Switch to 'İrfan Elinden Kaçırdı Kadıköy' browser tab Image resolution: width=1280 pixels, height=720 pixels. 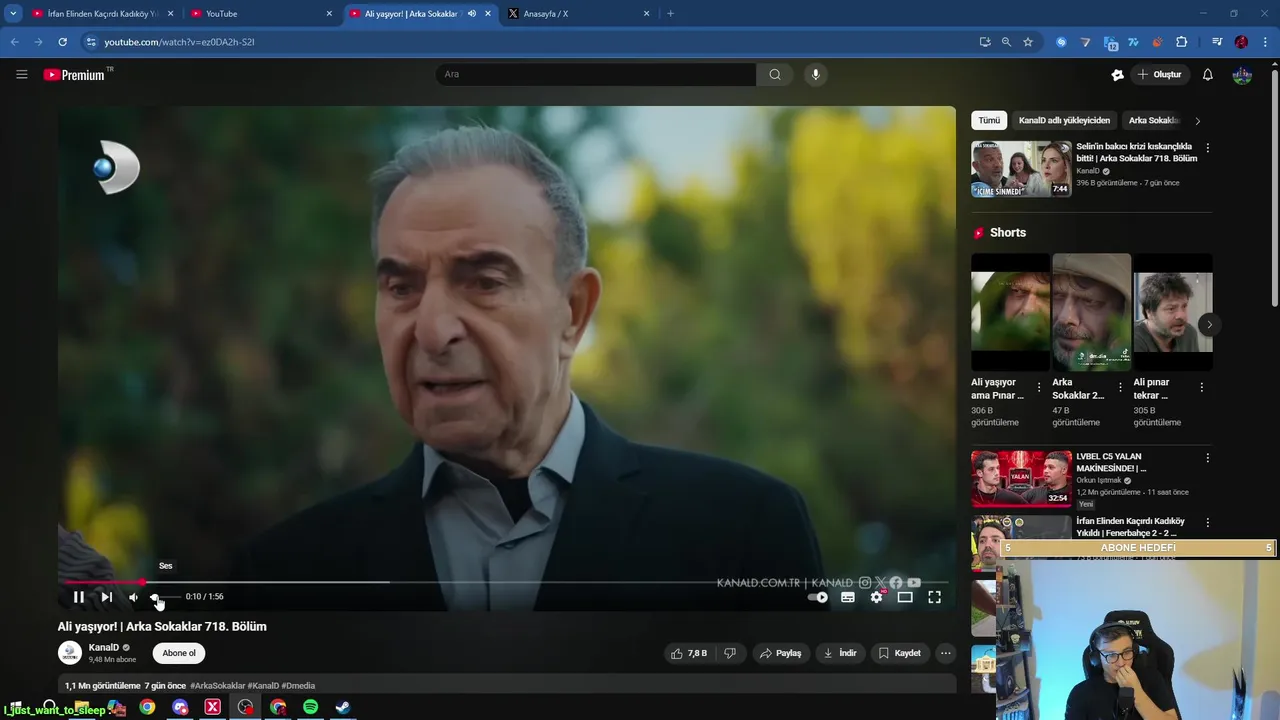102,14
